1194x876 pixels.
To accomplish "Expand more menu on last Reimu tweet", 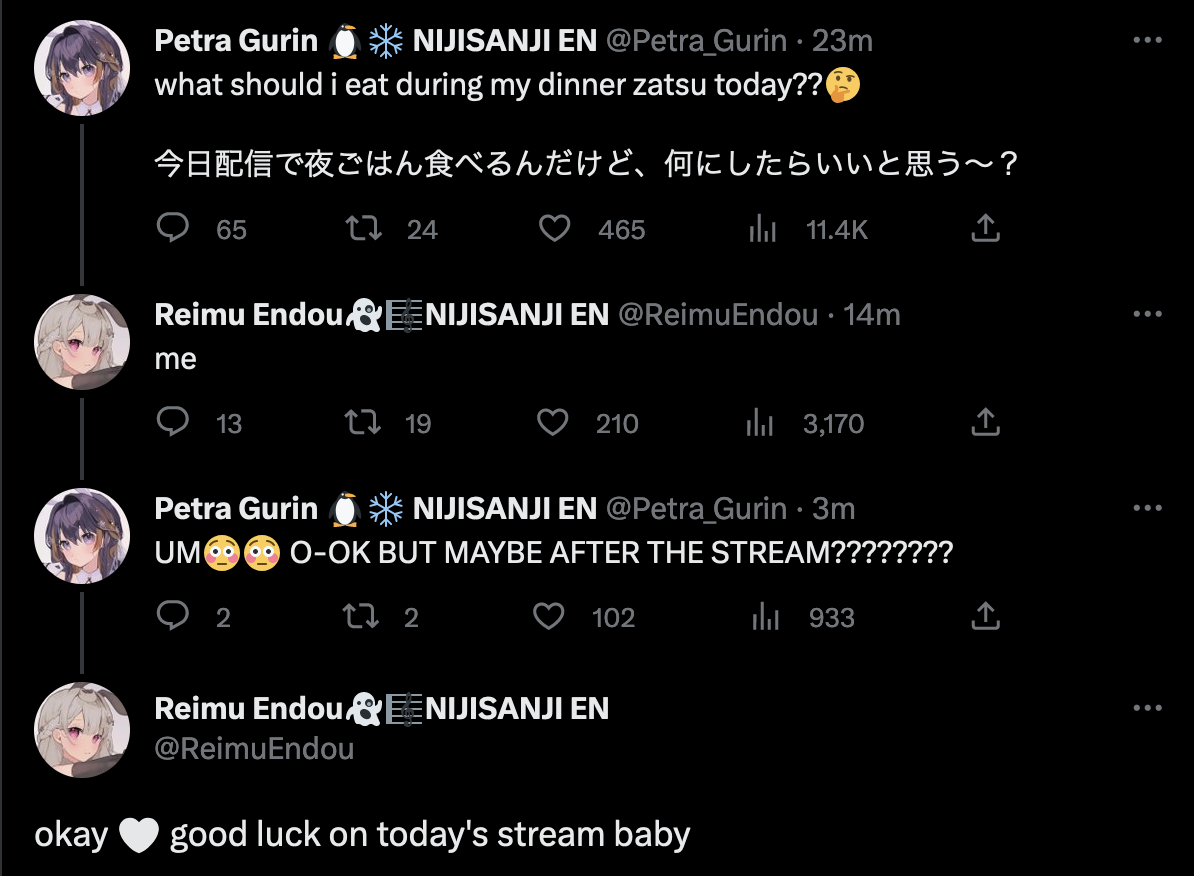I will (1146, 708).
